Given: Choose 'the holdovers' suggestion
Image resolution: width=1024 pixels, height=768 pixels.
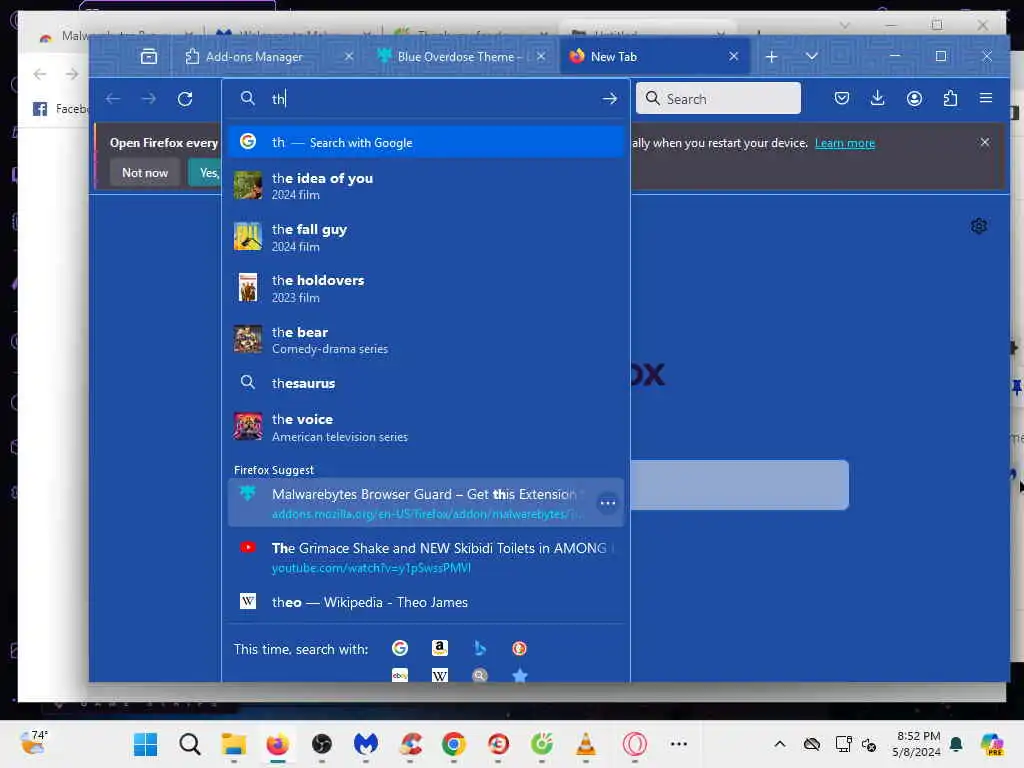Looking at the screenshot, I should click(426, 289).
